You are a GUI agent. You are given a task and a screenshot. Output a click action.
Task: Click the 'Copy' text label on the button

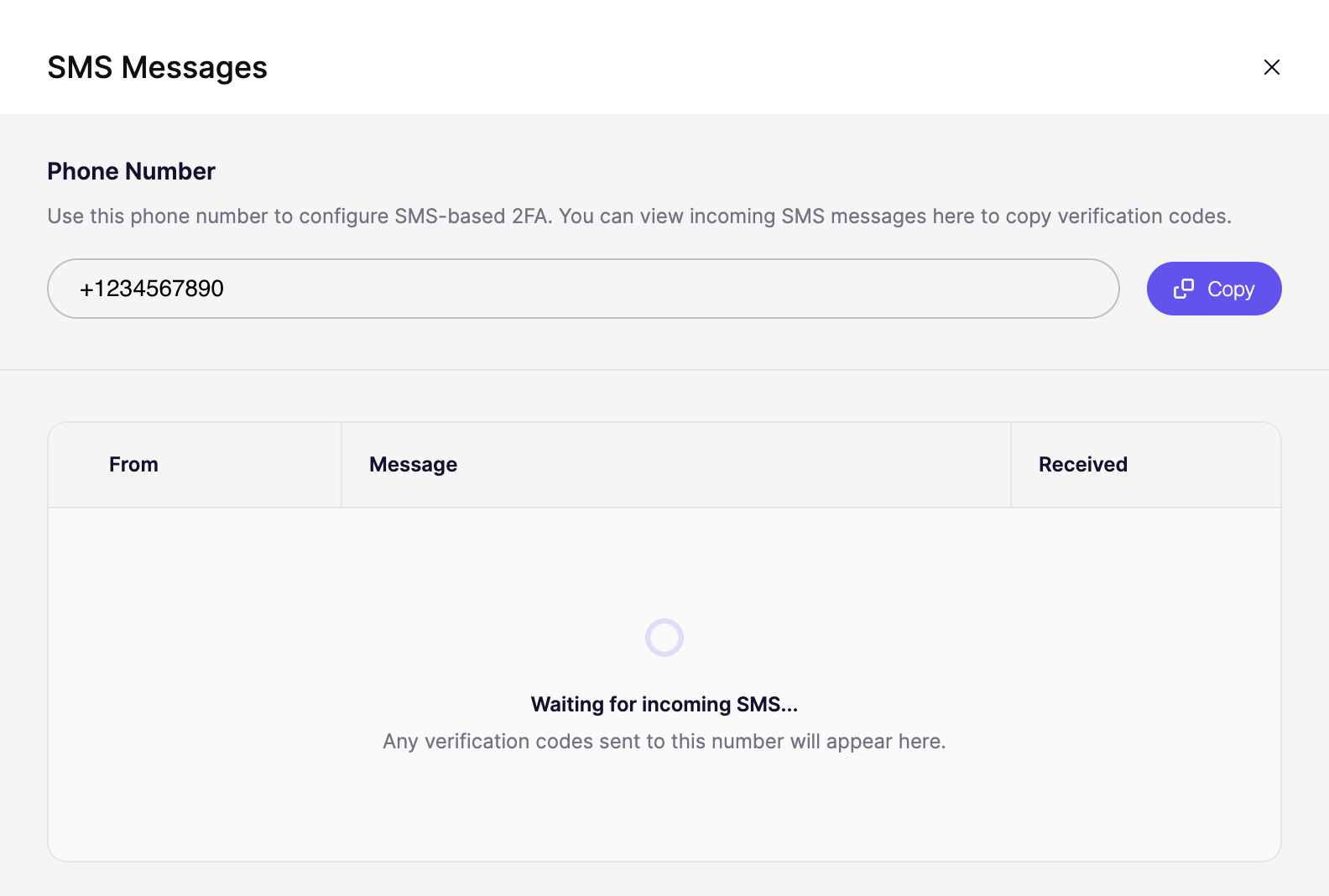point(1230,289)
